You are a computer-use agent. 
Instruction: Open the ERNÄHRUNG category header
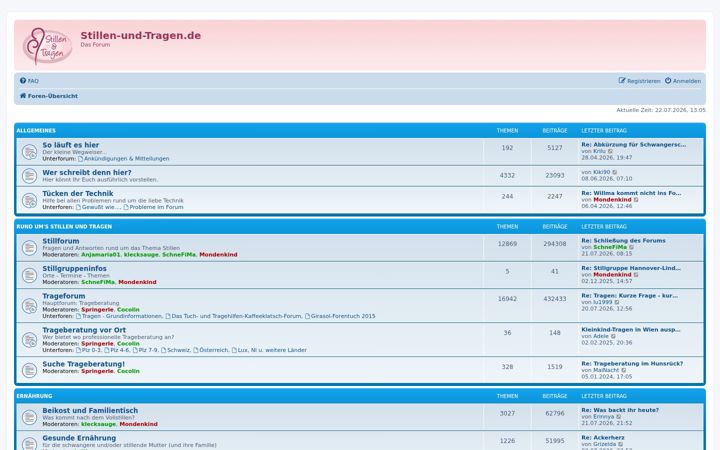pos(34,396)
